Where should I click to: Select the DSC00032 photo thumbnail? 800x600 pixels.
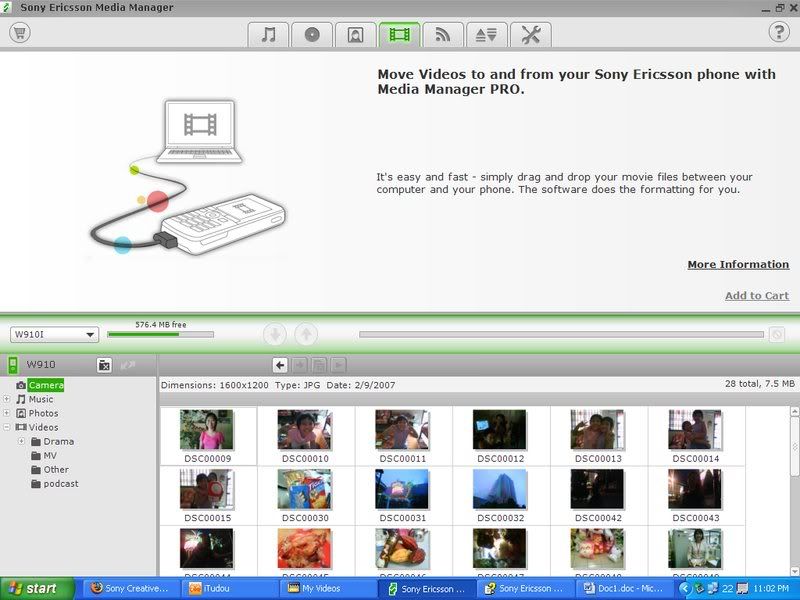tap(500, 490)
